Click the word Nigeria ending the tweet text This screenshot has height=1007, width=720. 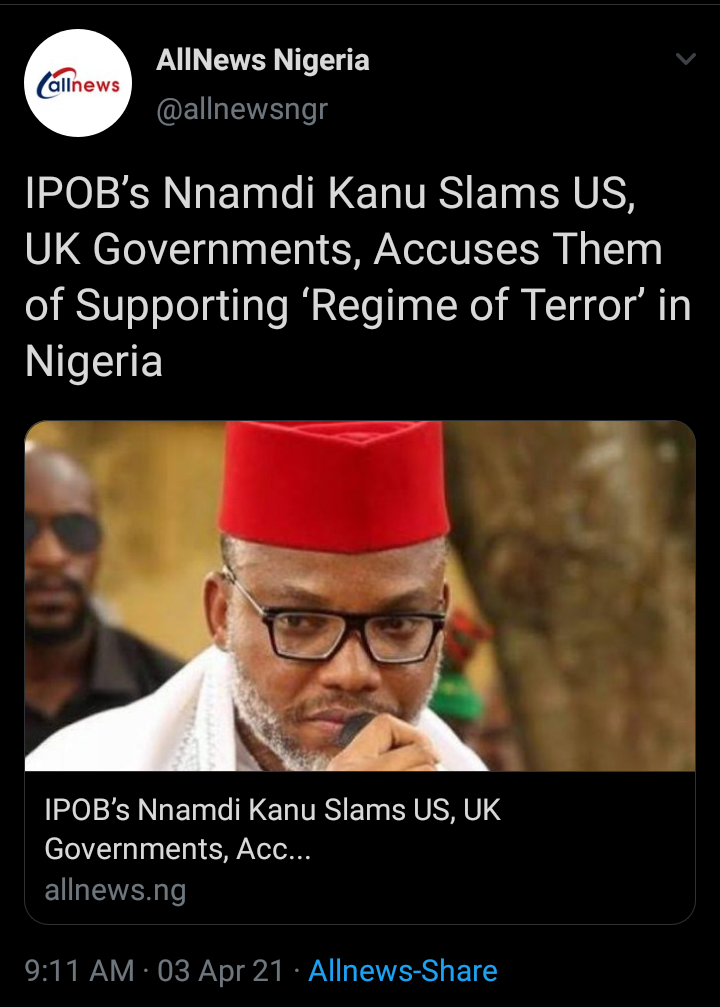coord(94,361)
